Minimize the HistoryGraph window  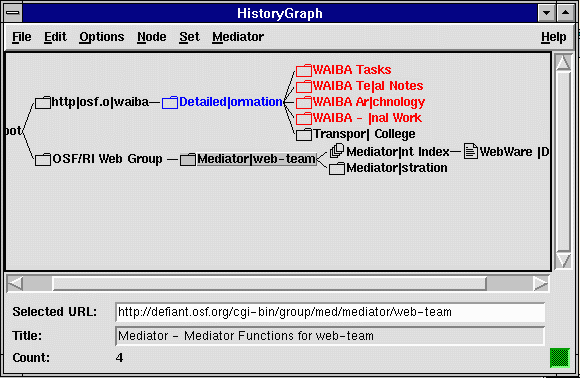[x=546, y=13]
